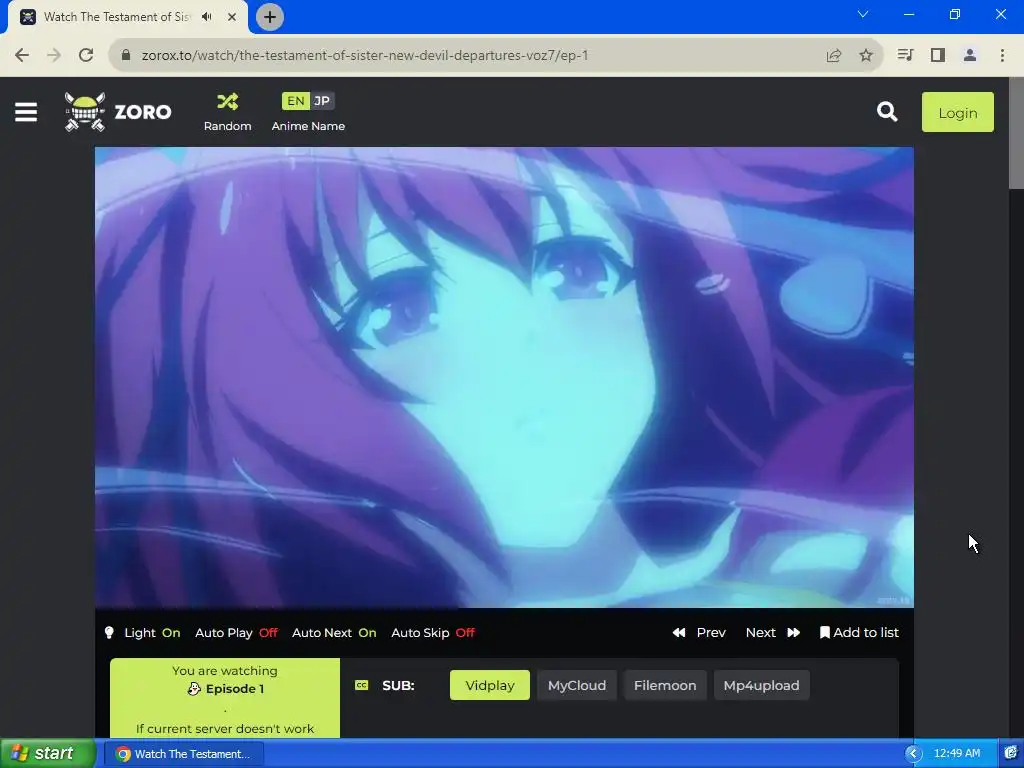This screenshot has height=768, width=1024.
Task: Close the Watch The Testament tab
Action: pos(232,17)
